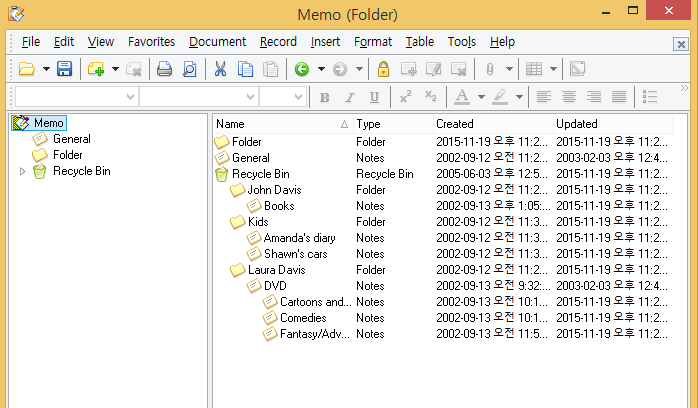Image resolution: width=698 pixels, height=408 pixels.
Task: Click the Save floppy disk icon
Action: [x=65, y=69]
